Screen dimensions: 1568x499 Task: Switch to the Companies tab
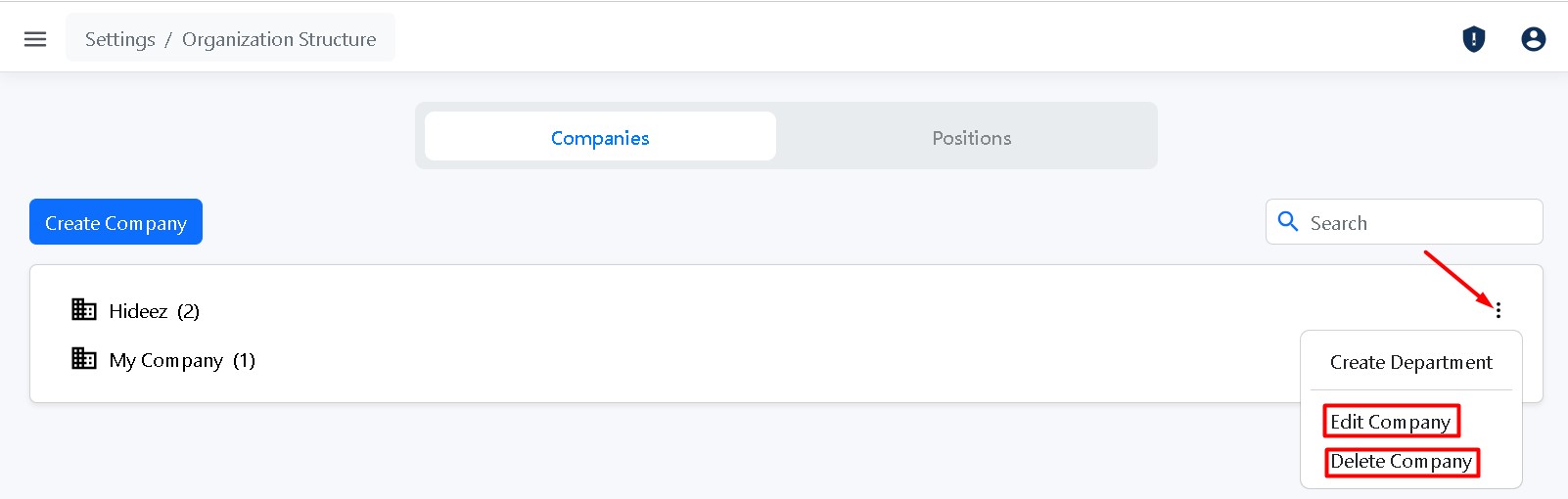tap(600, 137)
